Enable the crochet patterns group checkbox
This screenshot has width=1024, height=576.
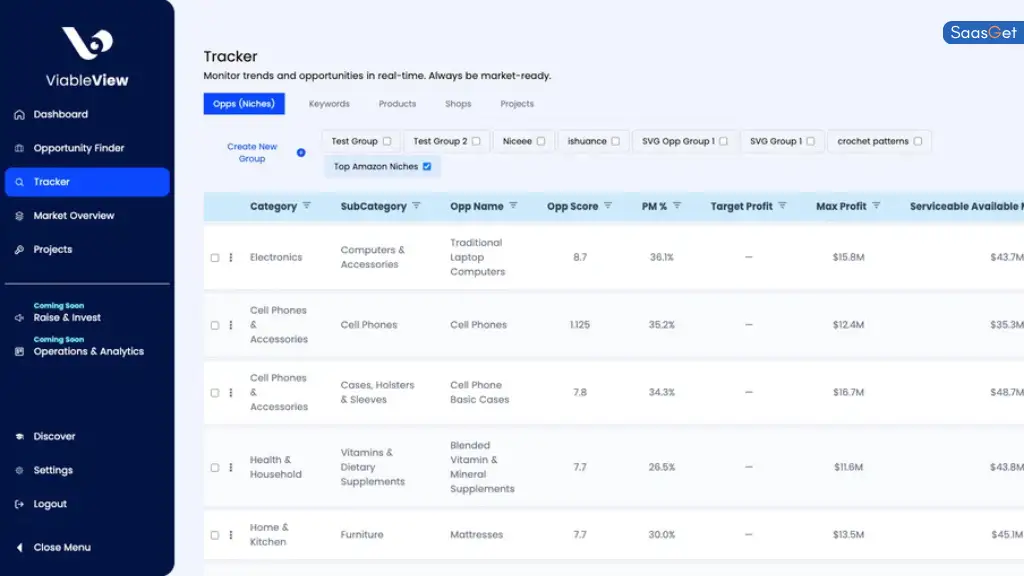click(x=917, y=141)
